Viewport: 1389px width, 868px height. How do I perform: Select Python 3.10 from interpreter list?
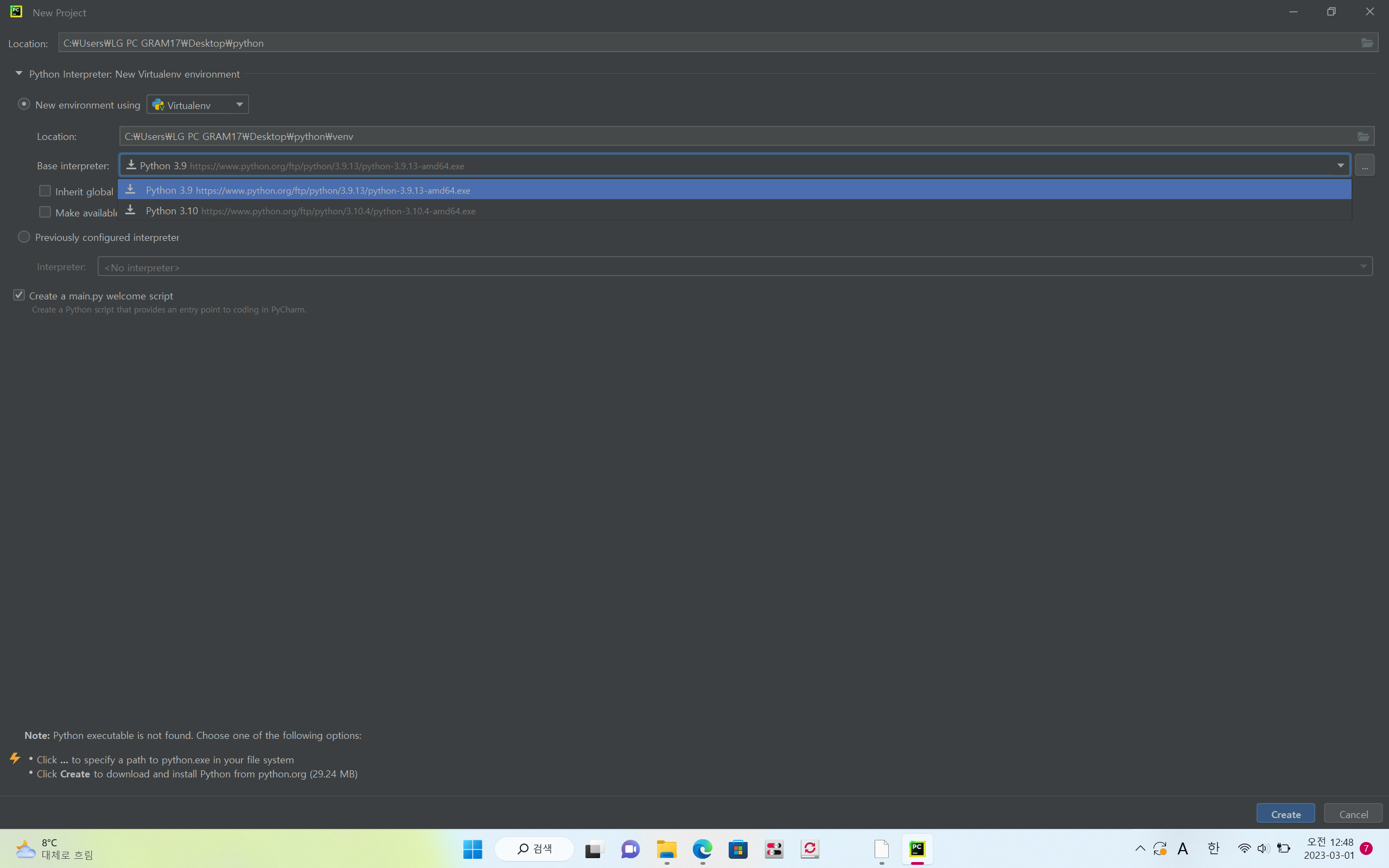(x=735, y=210)
